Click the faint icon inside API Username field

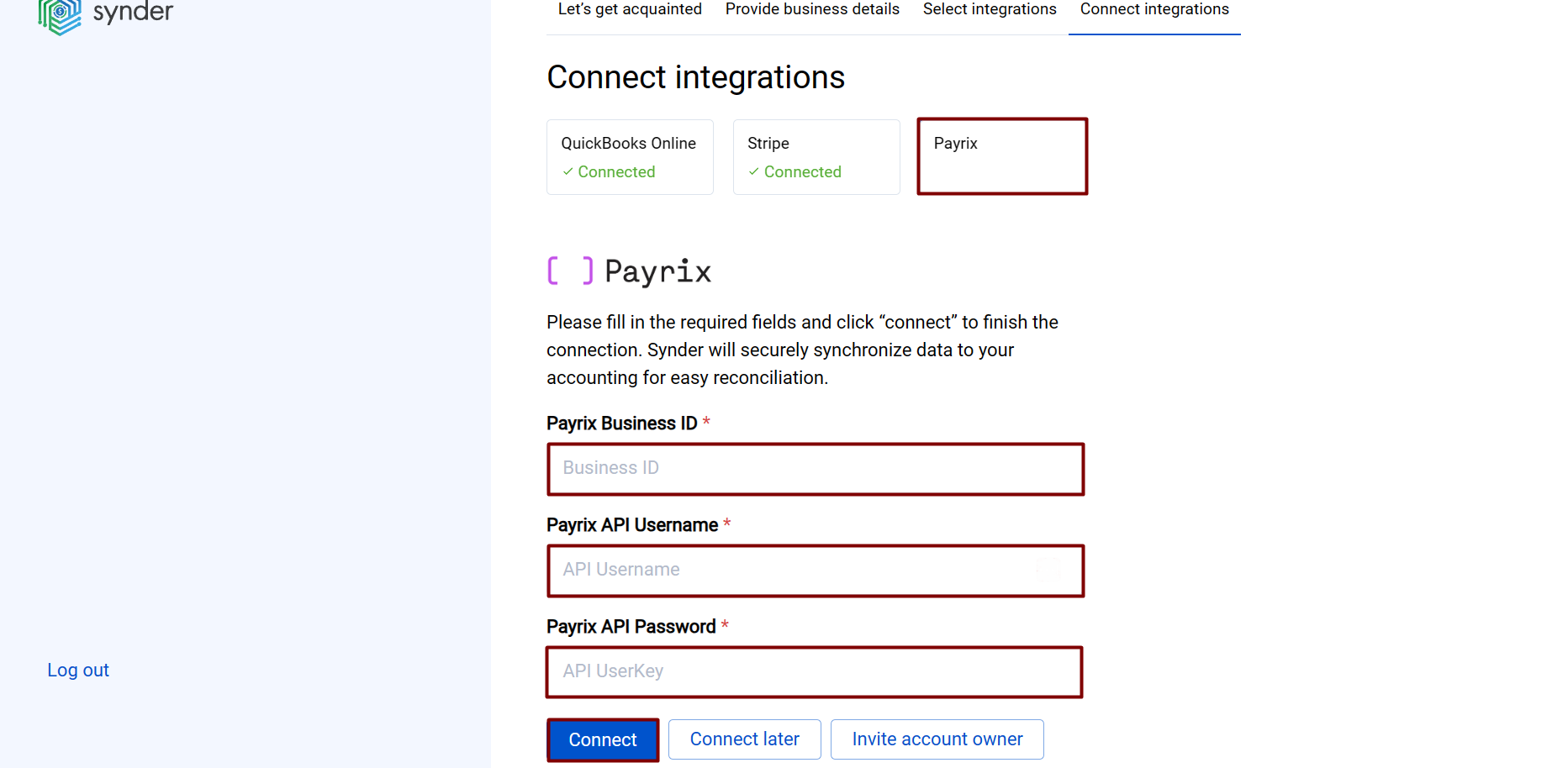coord(1048,570)
